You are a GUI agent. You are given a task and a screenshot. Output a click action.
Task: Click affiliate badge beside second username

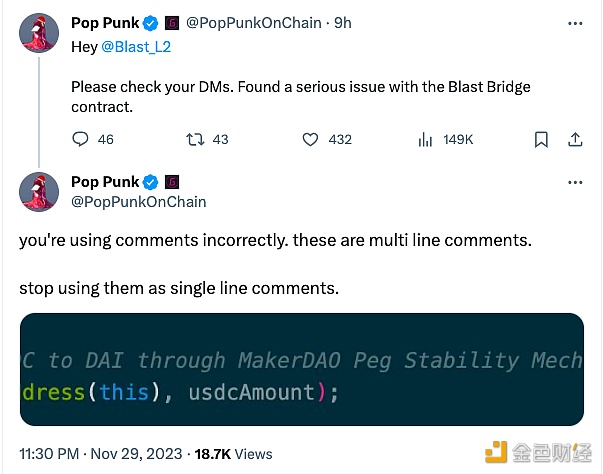172,182
